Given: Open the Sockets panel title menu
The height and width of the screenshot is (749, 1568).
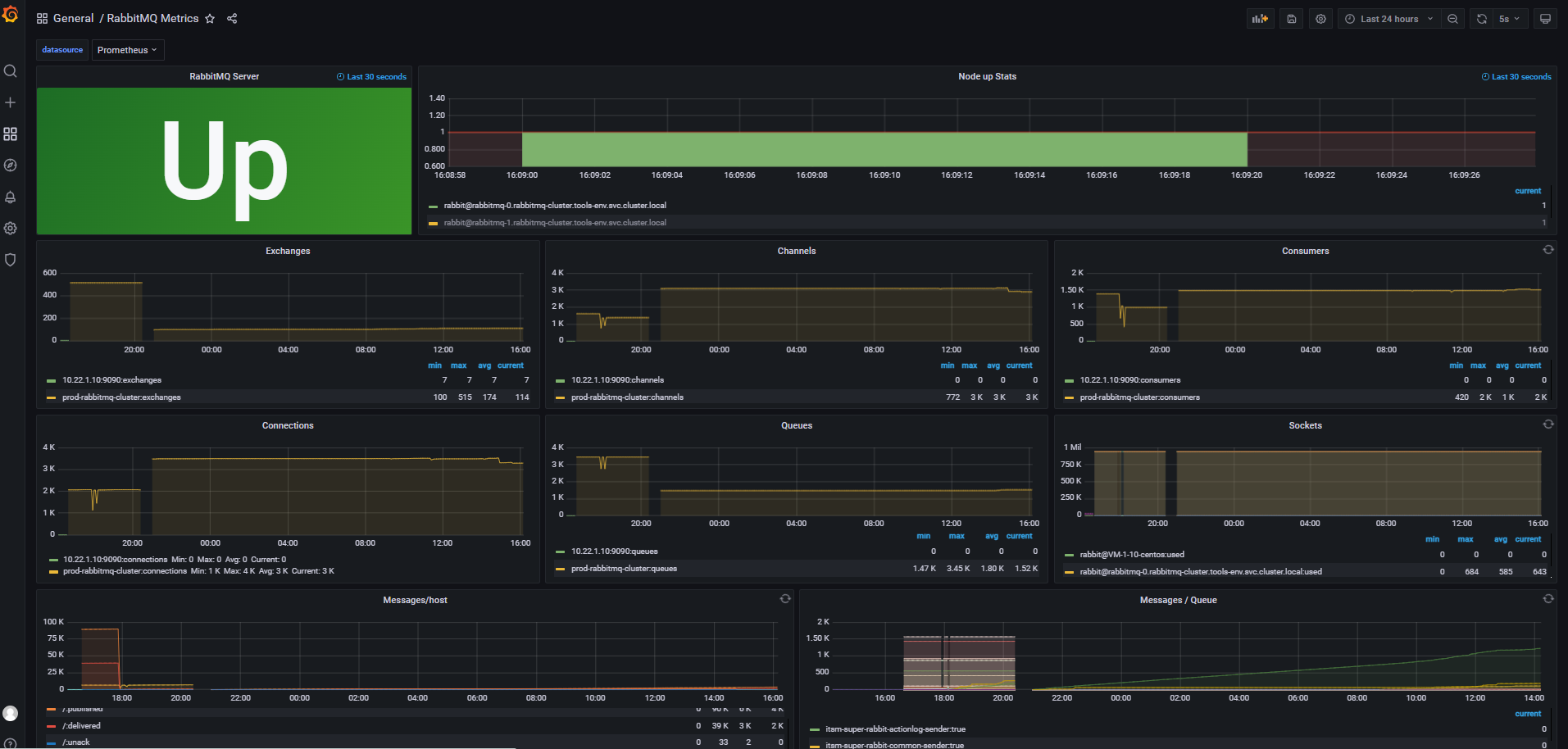Looking at the screenshot, I should coord(1305,425).
